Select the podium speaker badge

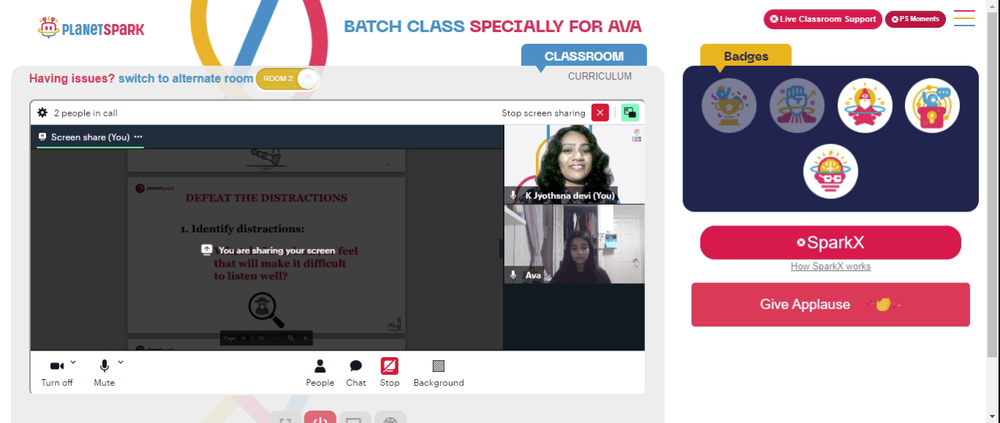932,105
